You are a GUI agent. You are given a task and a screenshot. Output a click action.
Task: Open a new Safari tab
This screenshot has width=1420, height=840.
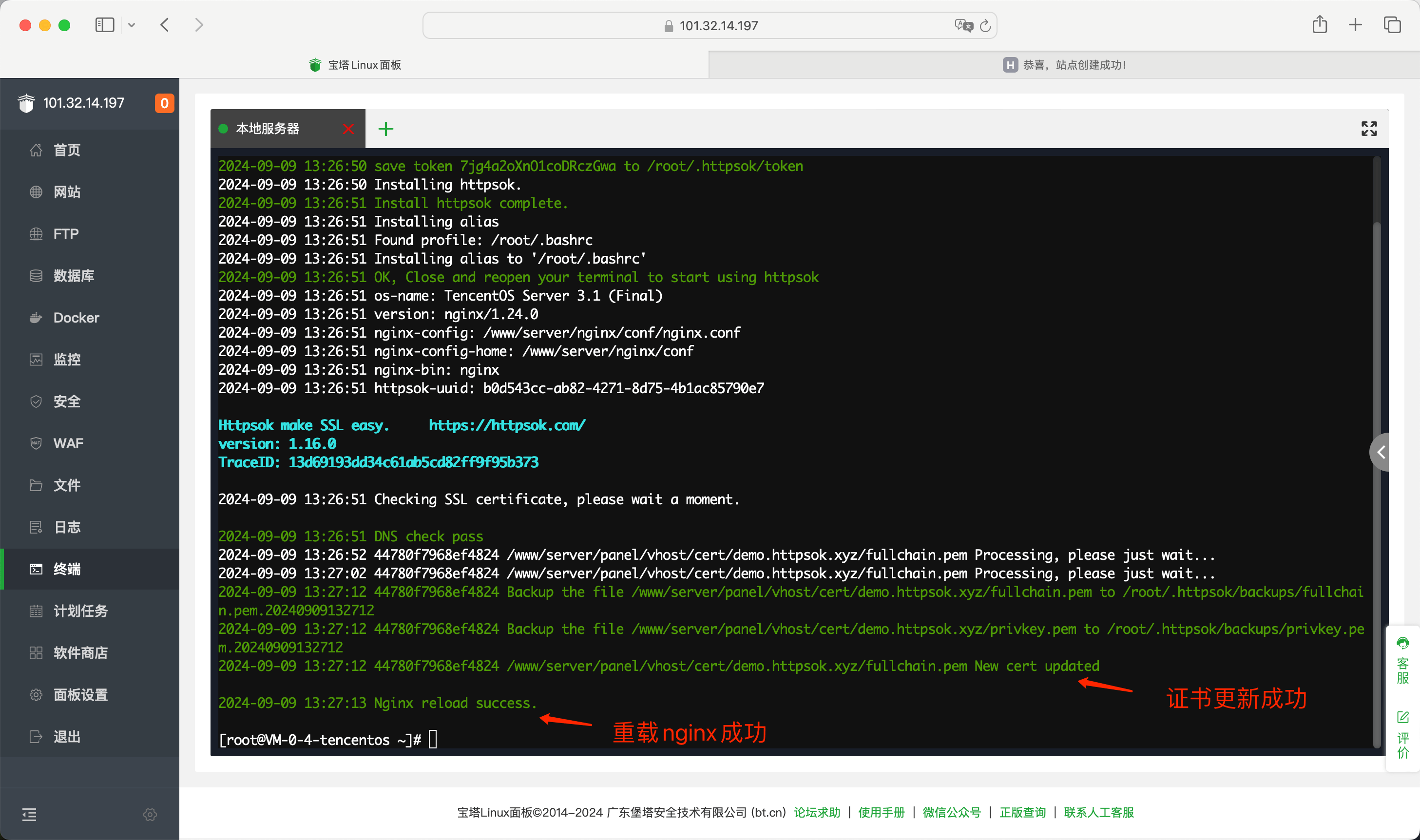(x=1356, y=25)
